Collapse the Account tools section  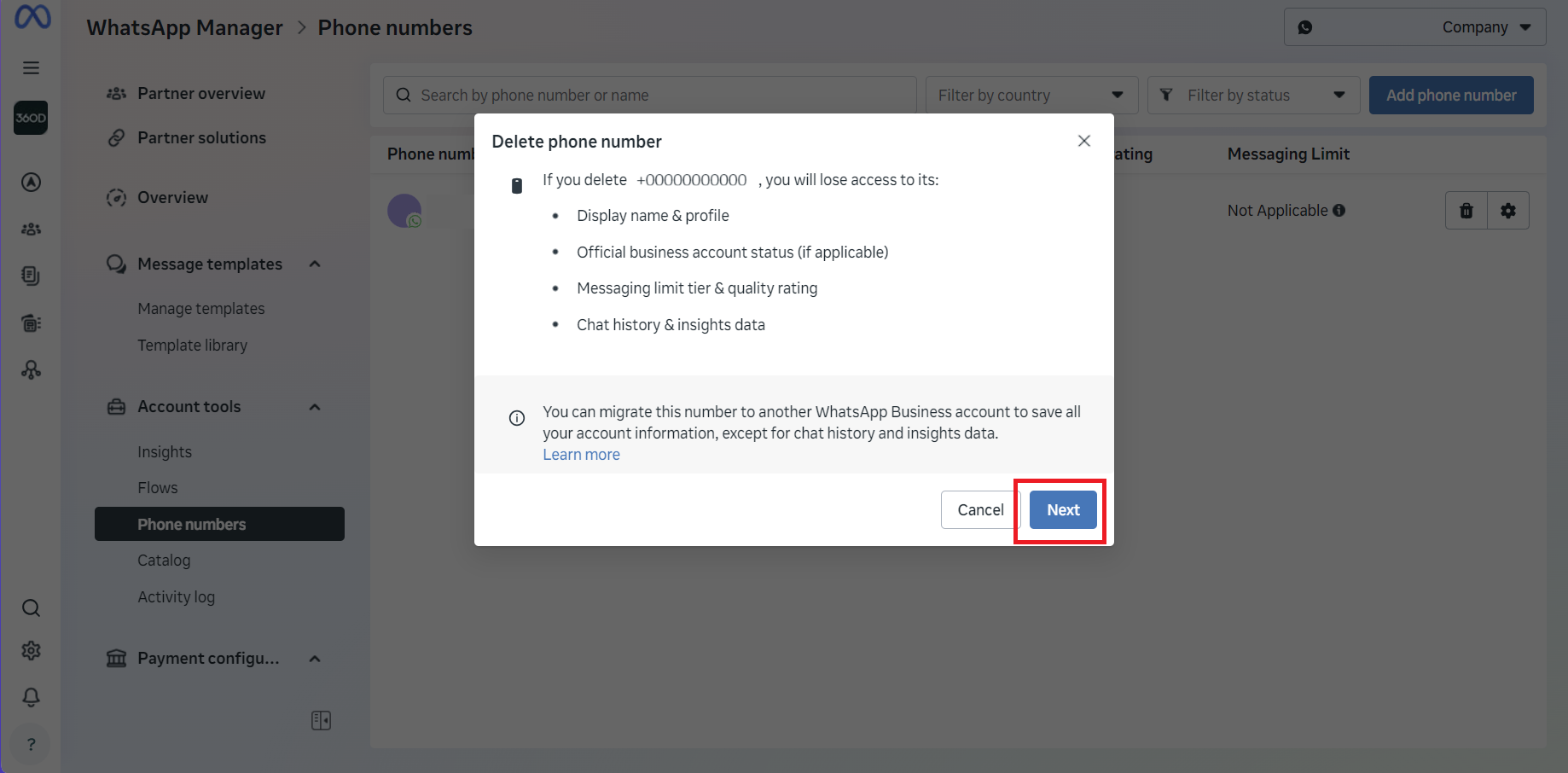point(315,407)
